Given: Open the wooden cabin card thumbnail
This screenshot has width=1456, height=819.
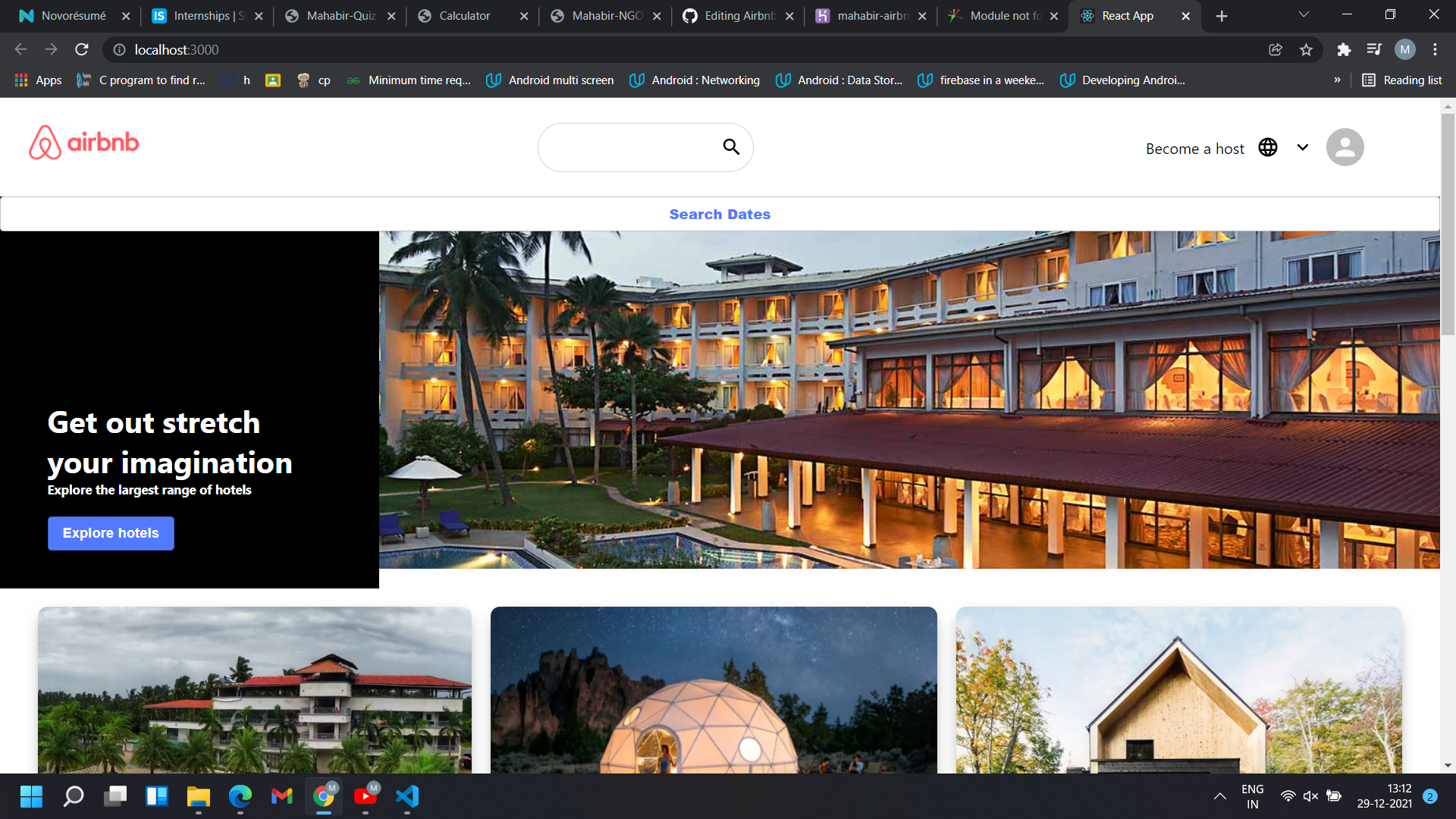Looking at the screenshot, I should pyautogui.click(x=1179, y=690).
